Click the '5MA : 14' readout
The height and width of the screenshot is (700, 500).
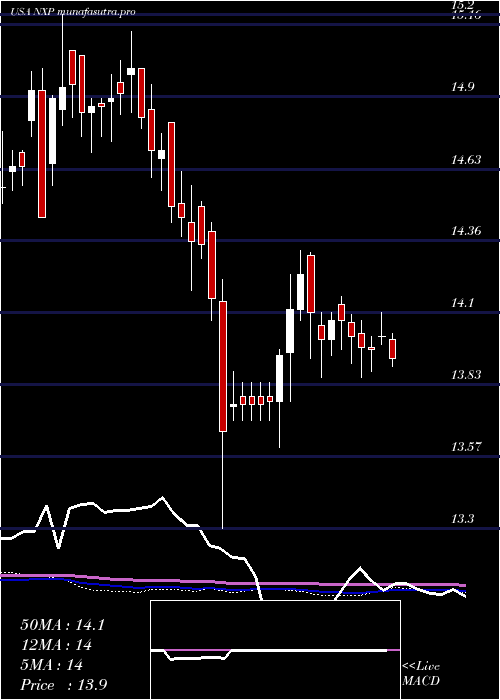coord(51,665)
